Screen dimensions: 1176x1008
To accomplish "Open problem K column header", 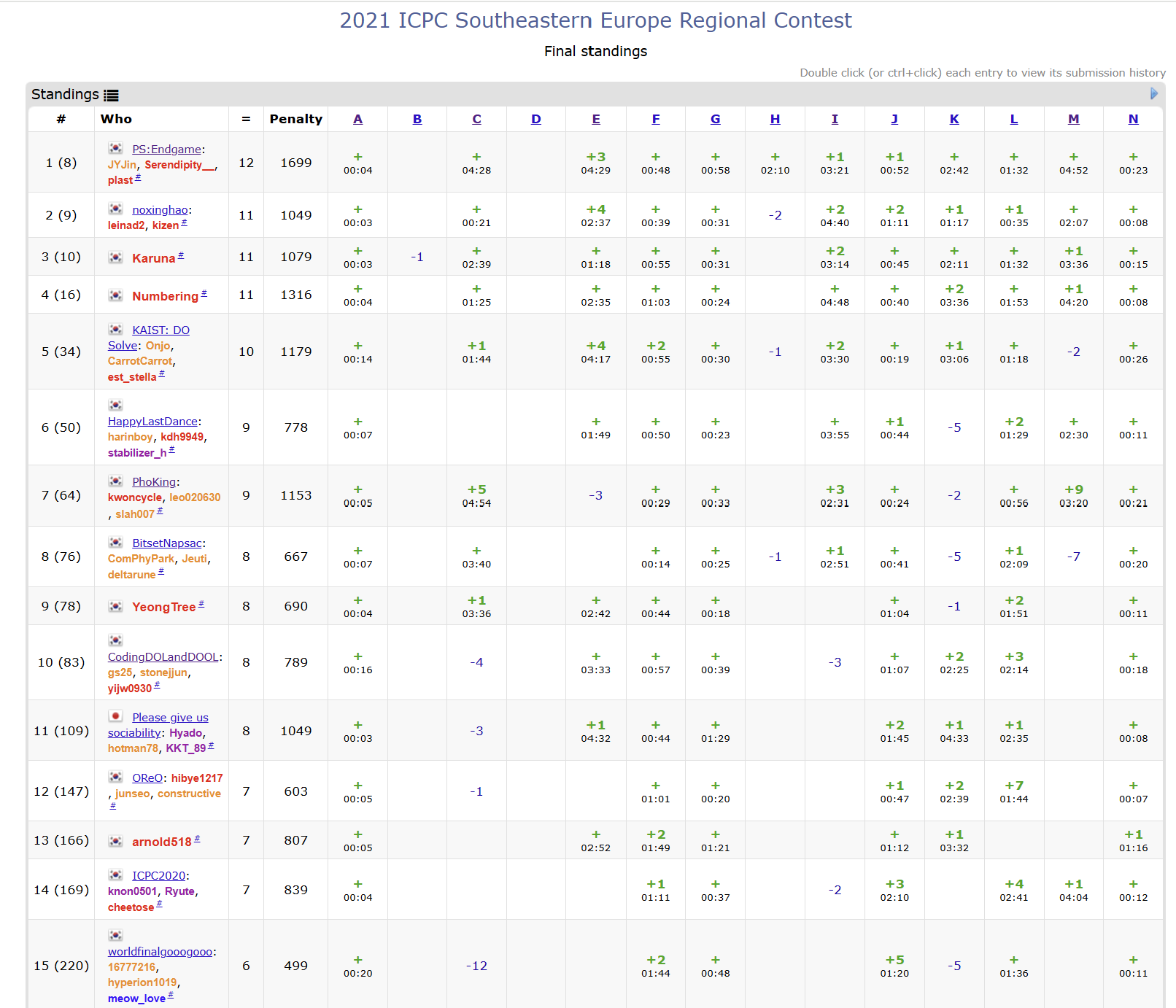I will pyautogui.click(x=954, y=119).
